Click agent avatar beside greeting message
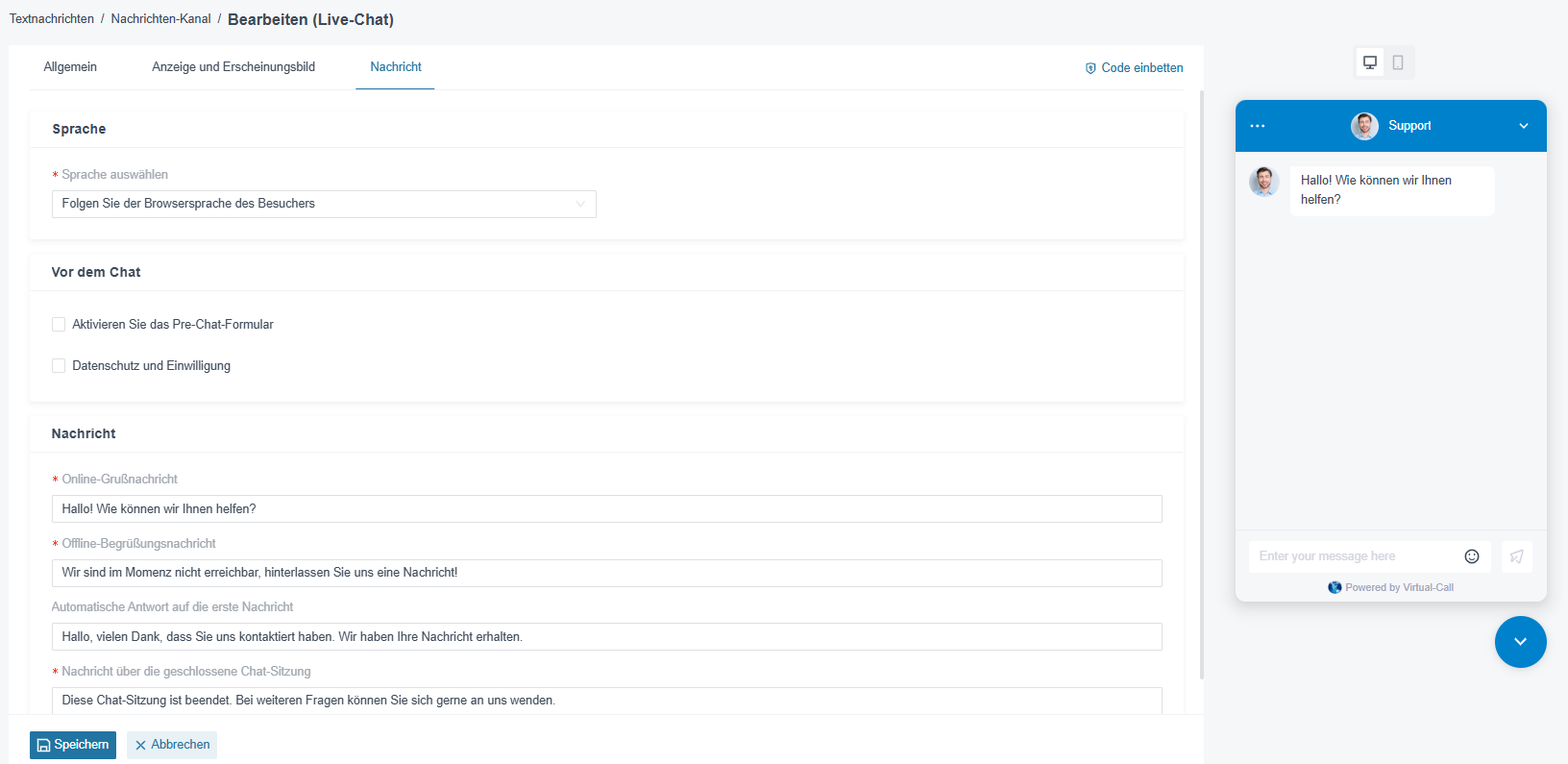1568x764 pixels. (1264, 181)
